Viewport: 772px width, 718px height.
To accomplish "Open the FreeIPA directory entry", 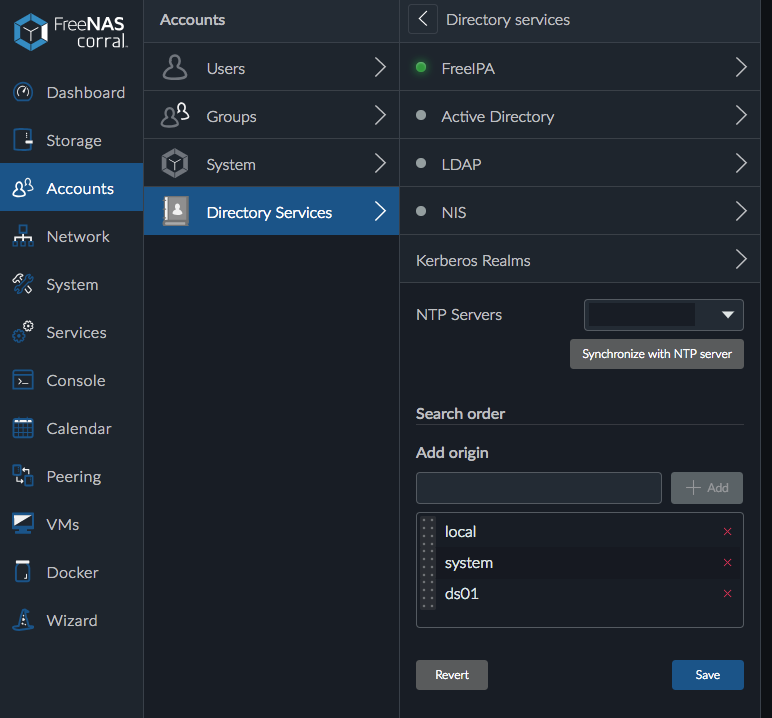I will [580, 67].
